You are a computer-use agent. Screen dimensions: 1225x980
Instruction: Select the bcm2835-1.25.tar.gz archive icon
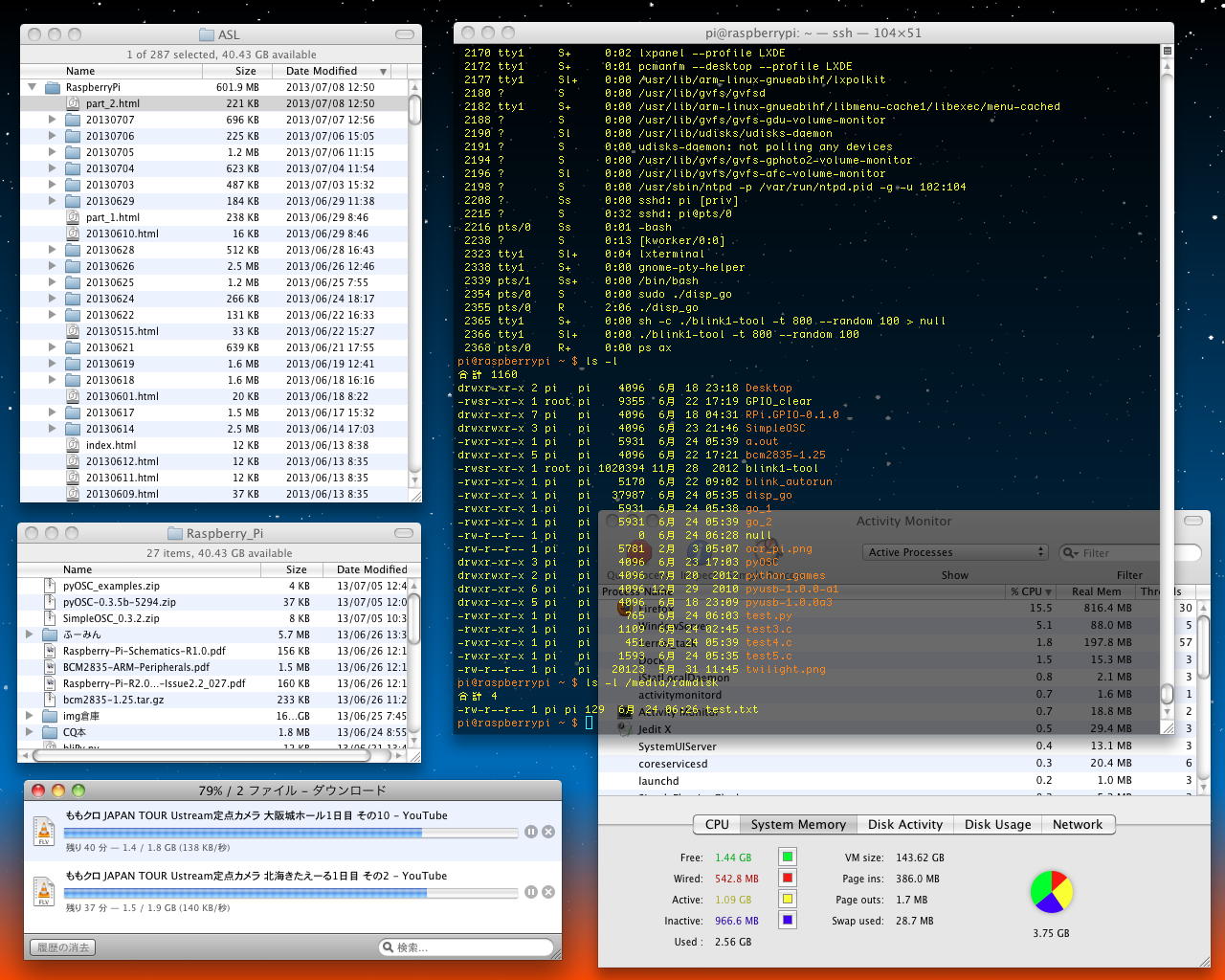pyautogui.click(x=51, y=700)
